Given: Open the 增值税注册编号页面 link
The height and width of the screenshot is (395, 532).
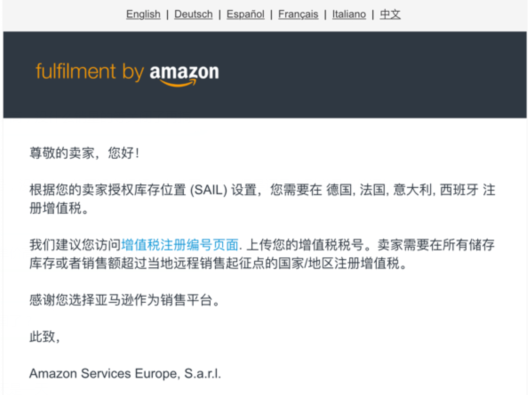Looking at the screenshot, I should [x=180, y=245].
